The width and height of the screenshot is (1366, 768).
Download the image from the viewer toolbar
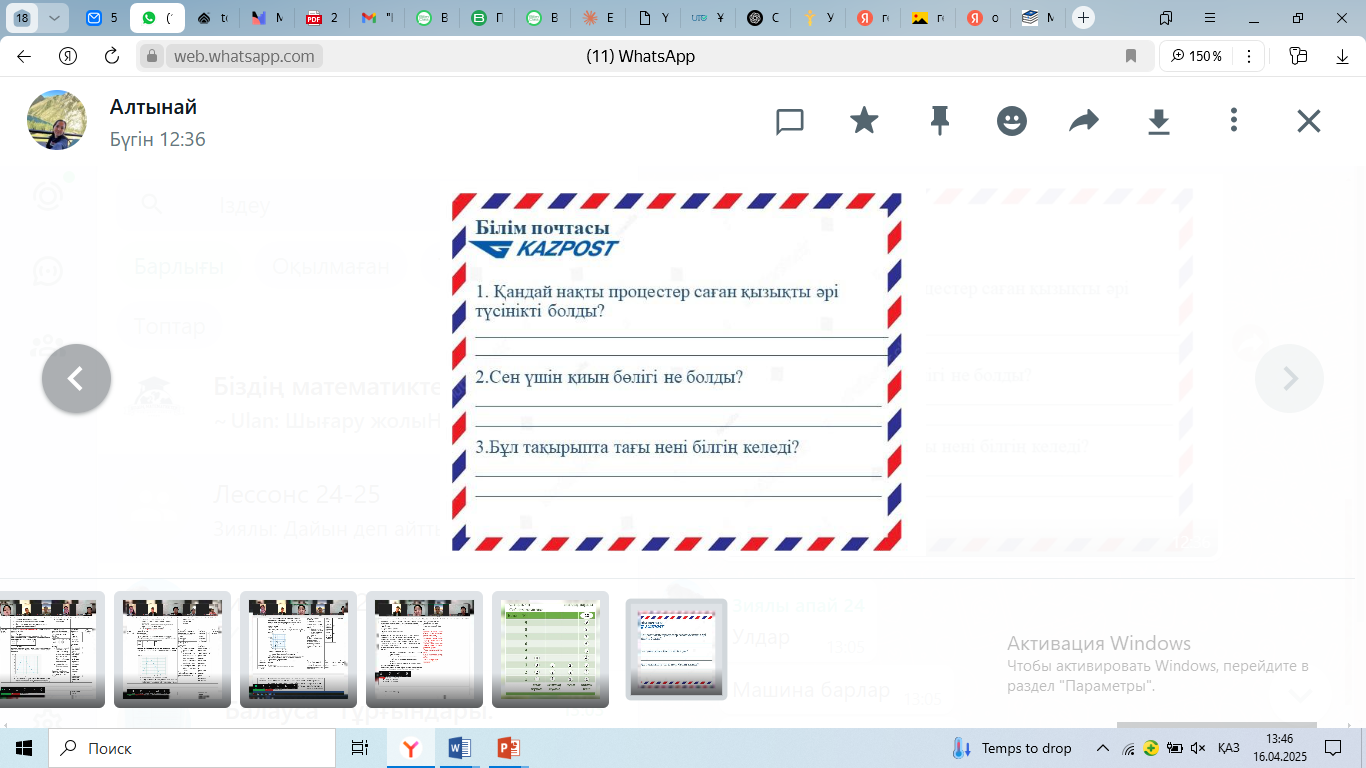click(x=1158, y=122)
